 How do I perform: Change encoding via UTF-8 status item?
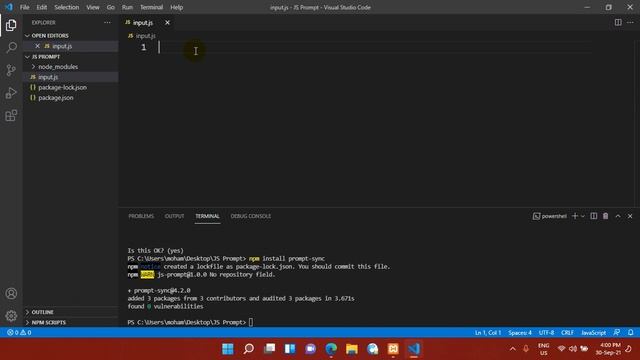pyautogui.click(x=546, y=333)
